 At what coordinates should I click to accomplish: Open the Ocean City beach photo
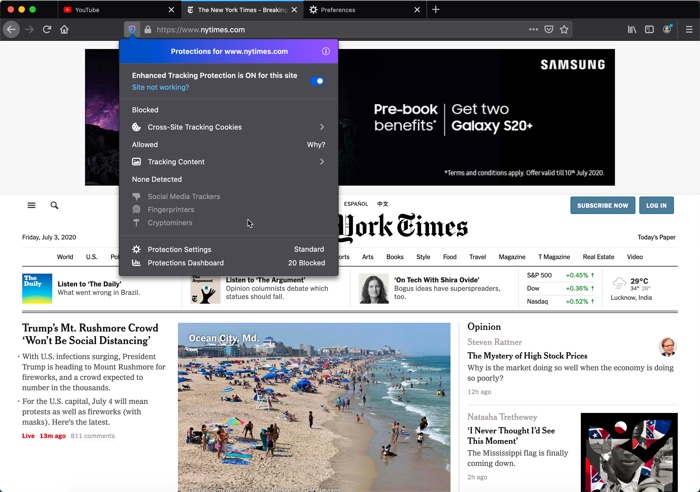[314, 407]
